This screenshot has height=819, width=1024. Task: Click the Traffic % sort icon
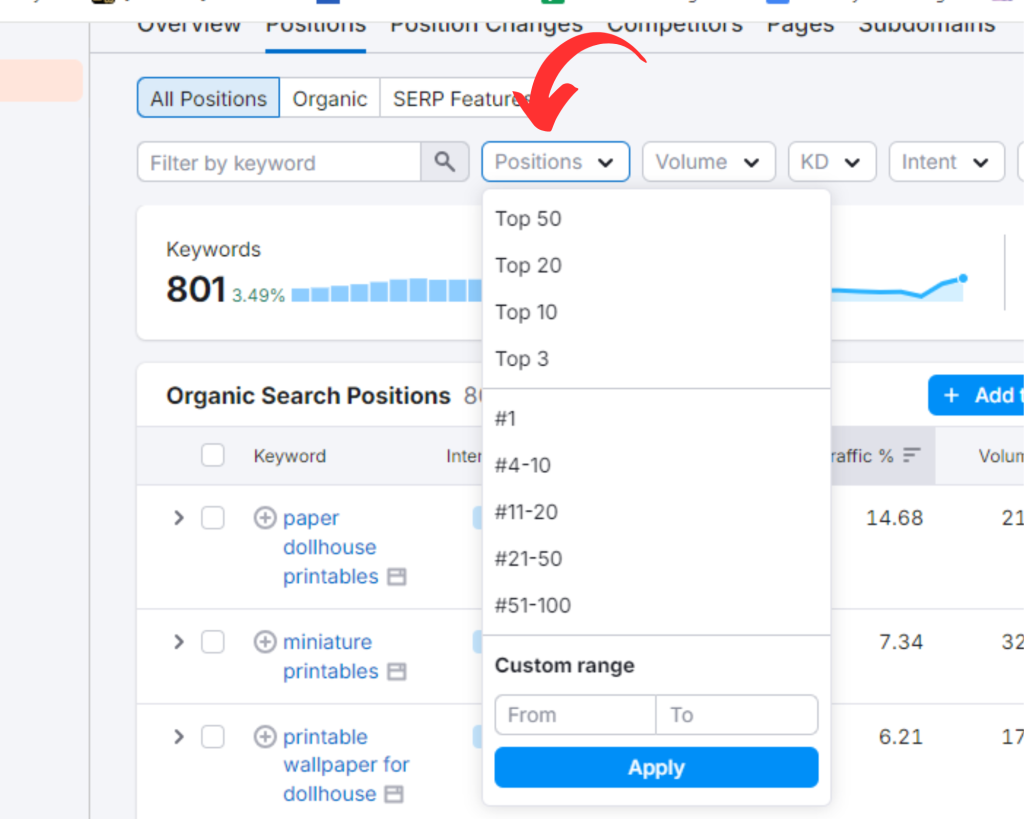(911, 456)
